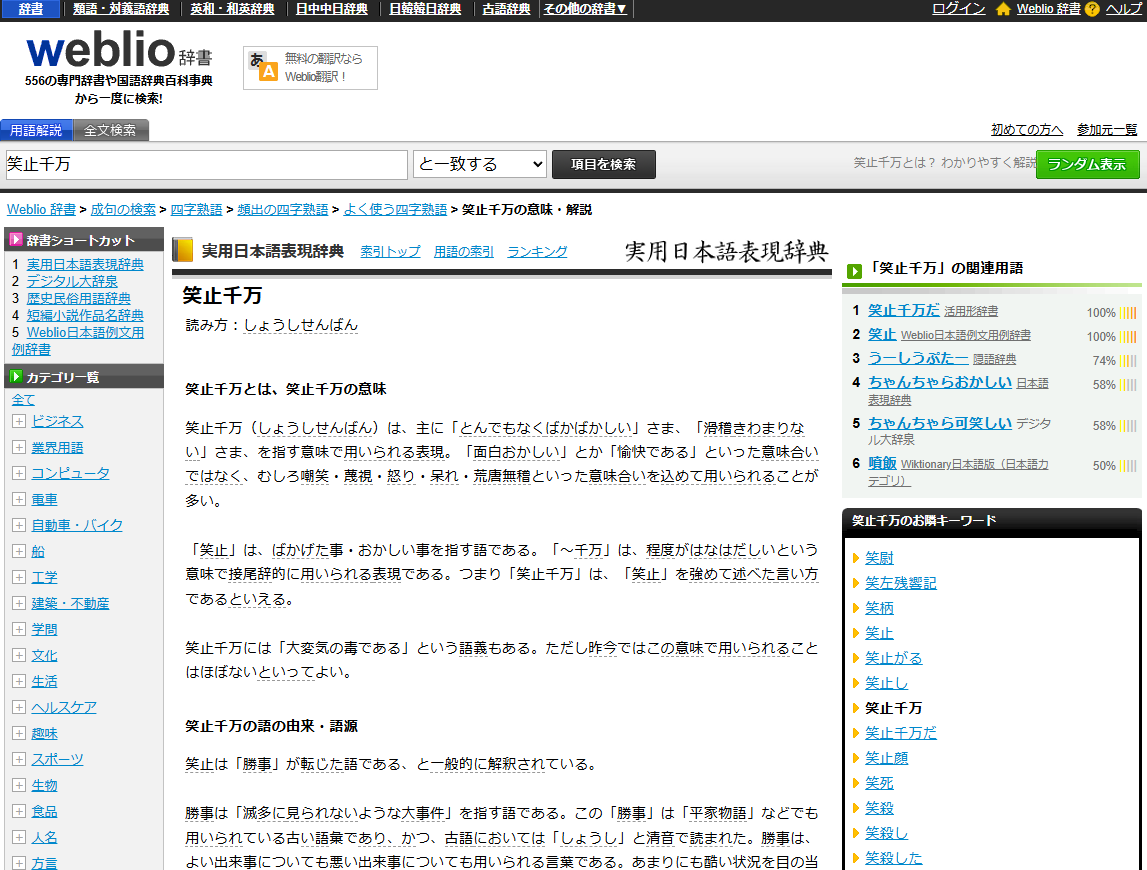Open the Weblio翻訳 translation banner

[310, 68]
